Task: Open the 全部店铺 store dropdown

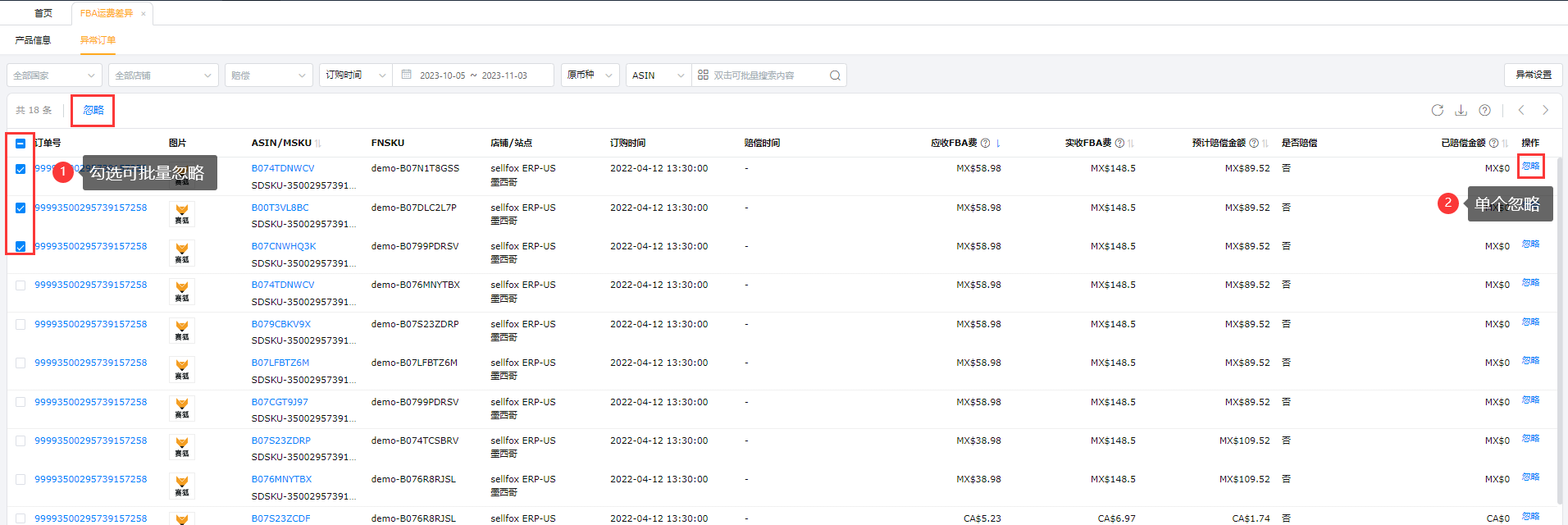Action: [x=163, y=75]
